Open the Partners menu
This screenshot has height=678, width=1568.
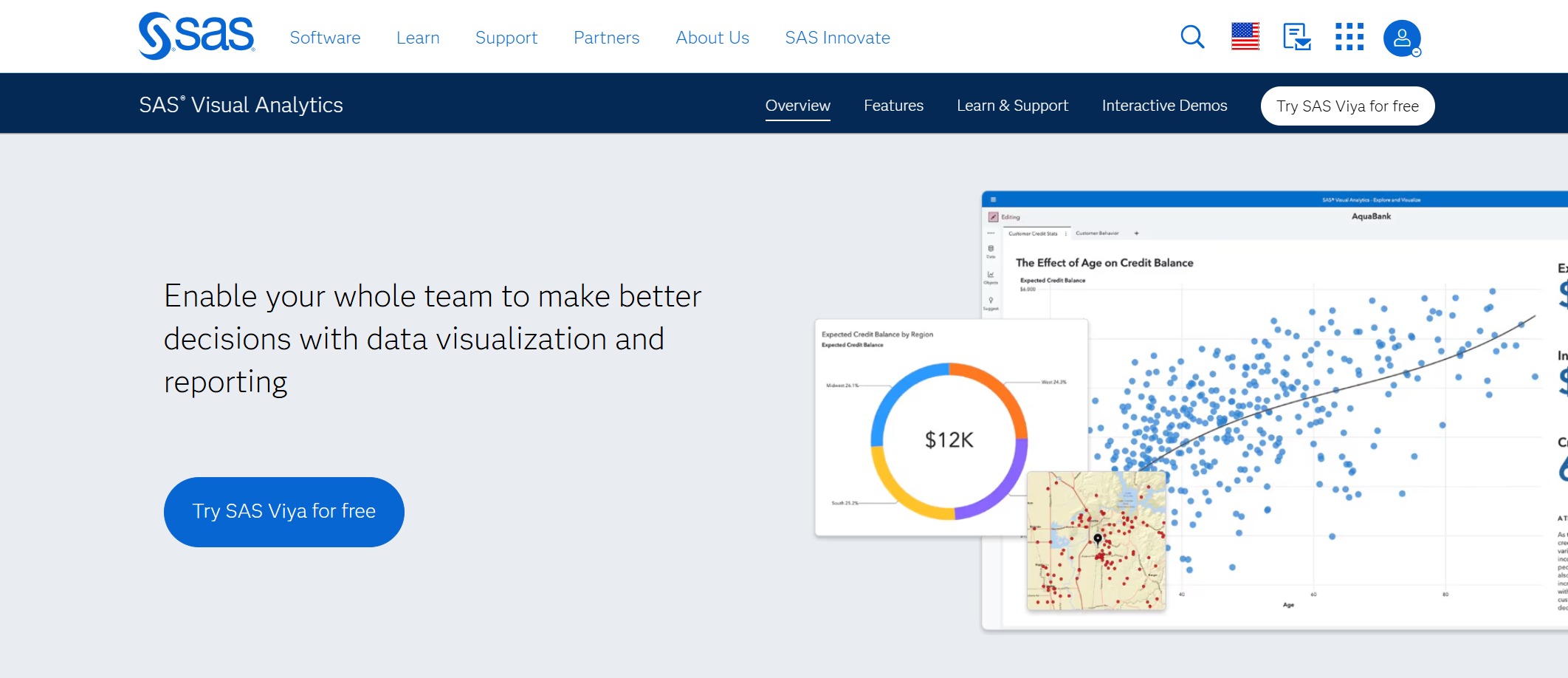(606, 37)
